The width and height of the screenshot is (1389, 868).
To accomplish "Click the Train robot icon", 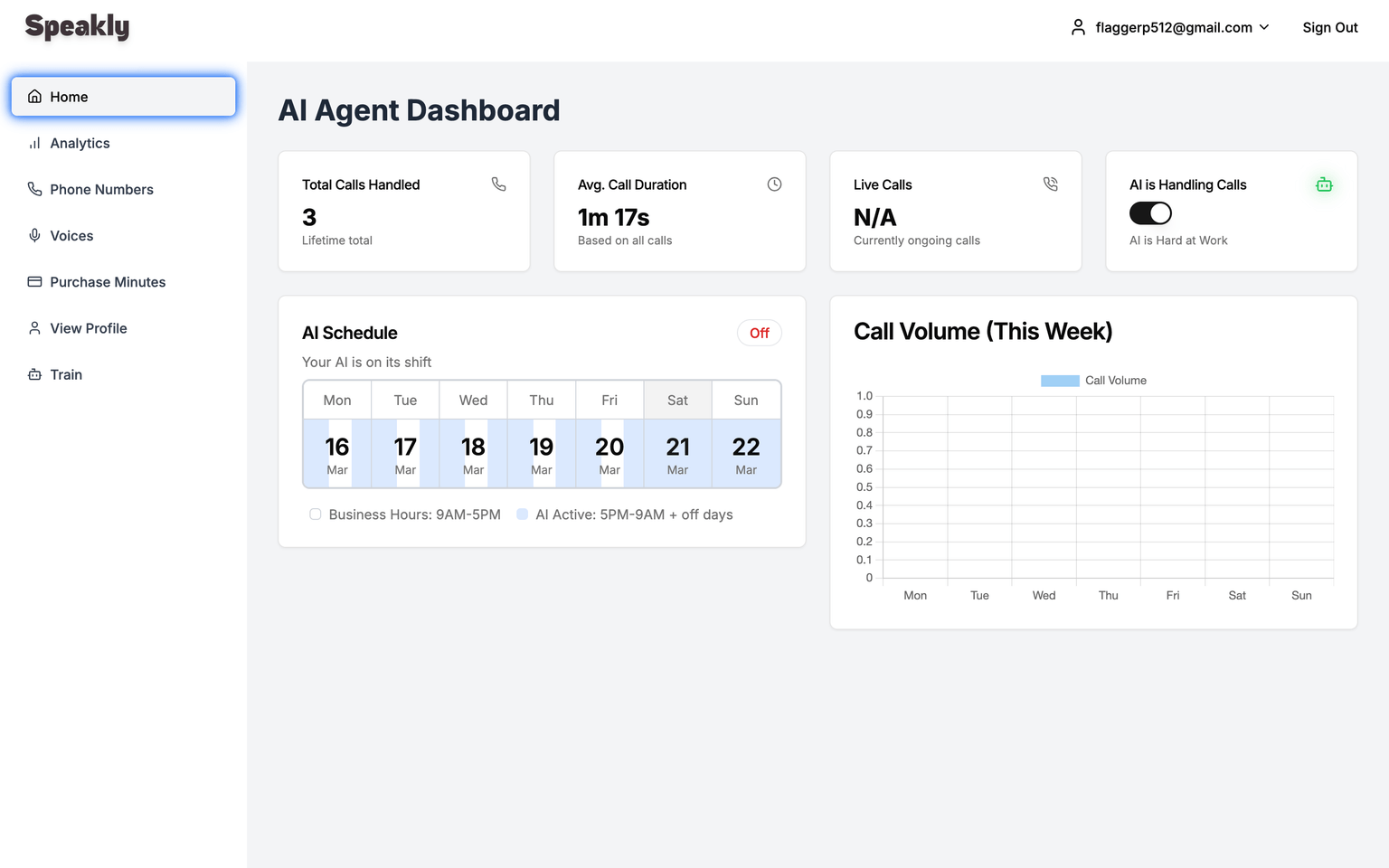I will click(34, 374).
